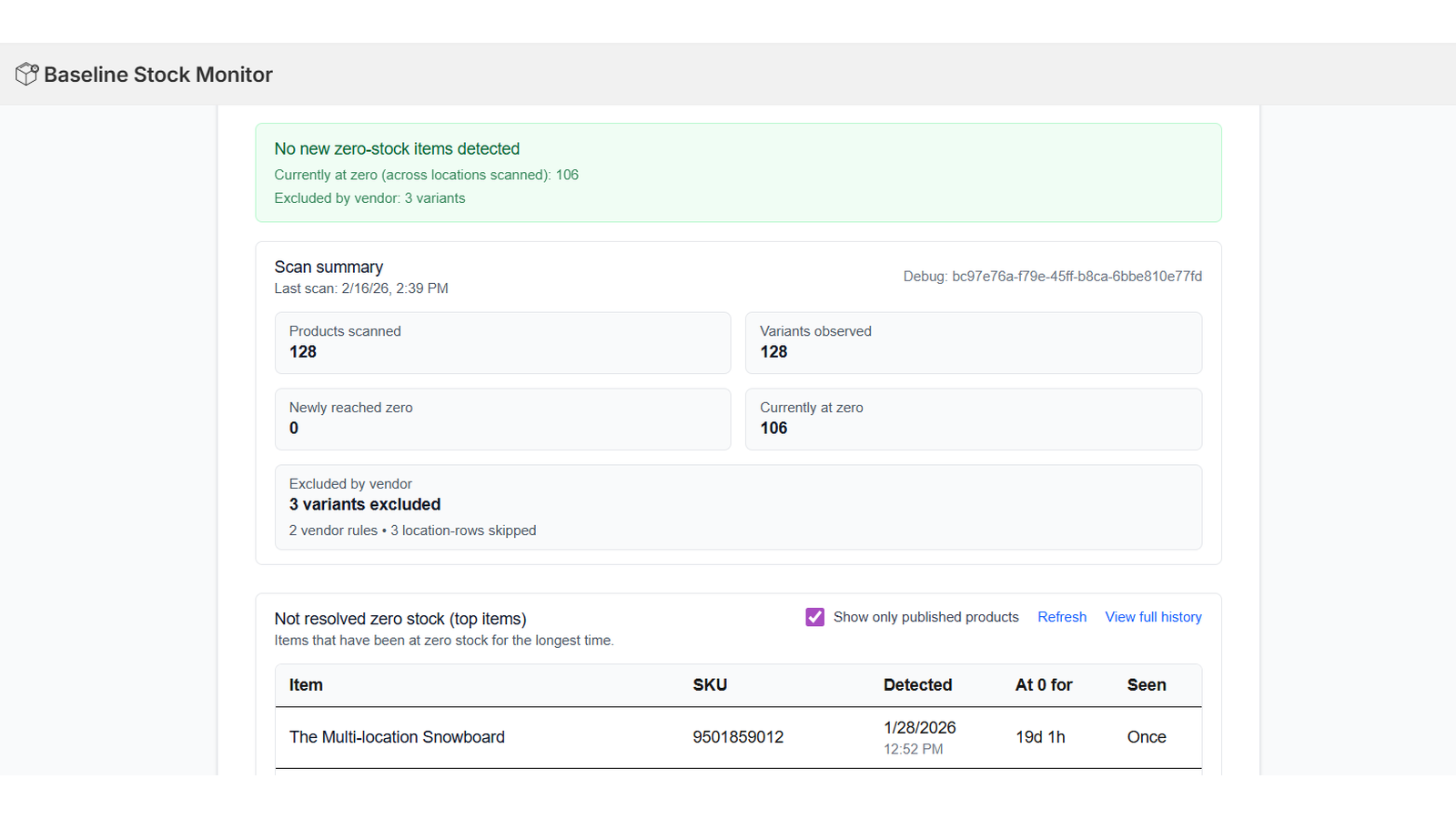Click the Products scanned card
This screenshot has height=819, width=1456.
click(502, 343)
